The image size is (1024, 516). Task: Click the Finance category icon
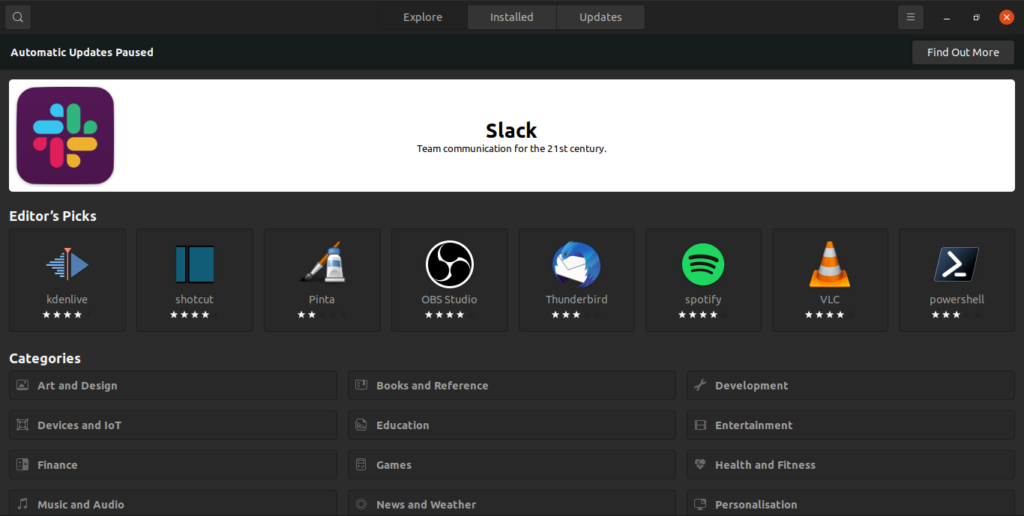pyautogui.click(x=22, y=465)
